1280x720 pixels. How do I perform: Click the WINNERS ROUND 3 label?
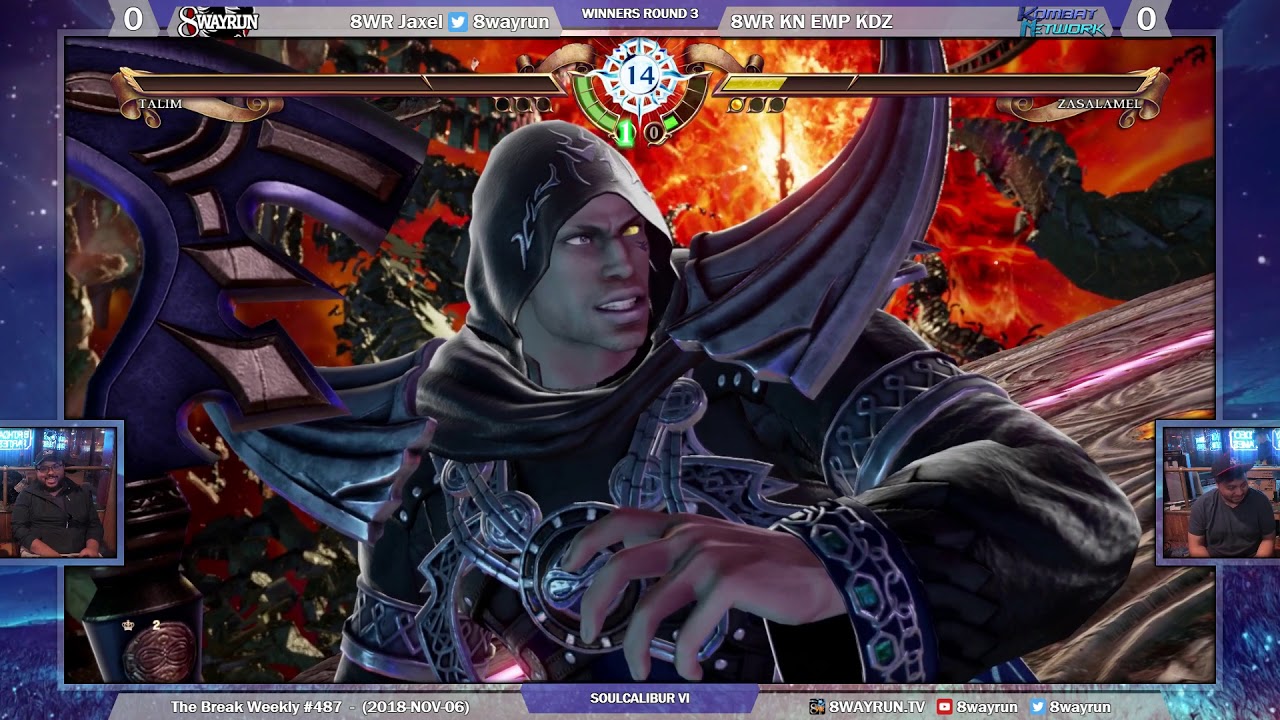point(640,13)
